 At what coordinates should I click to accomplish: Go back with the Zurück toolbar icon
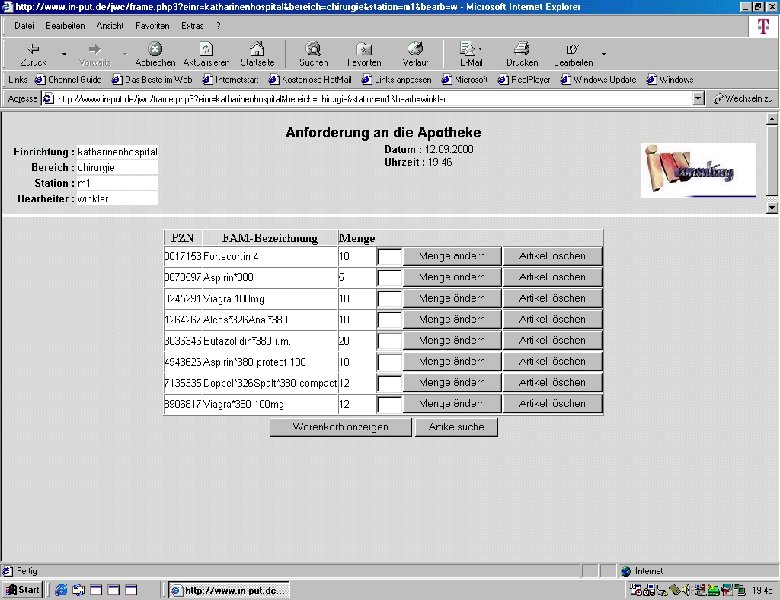[33, 54]
